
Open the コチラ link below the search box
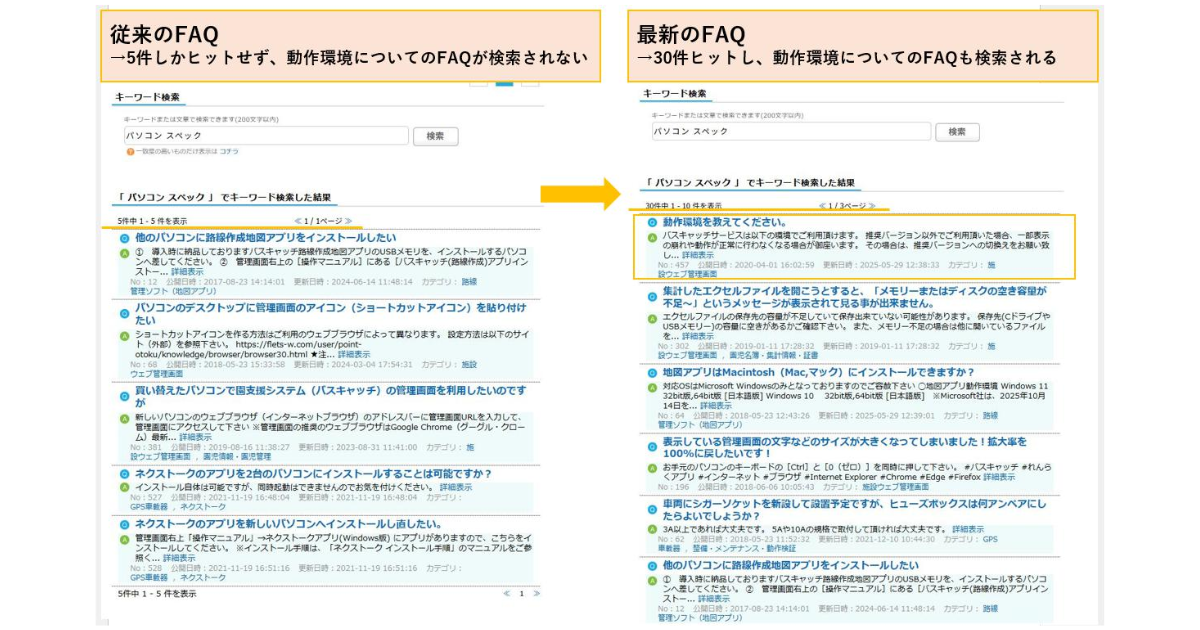229,153
